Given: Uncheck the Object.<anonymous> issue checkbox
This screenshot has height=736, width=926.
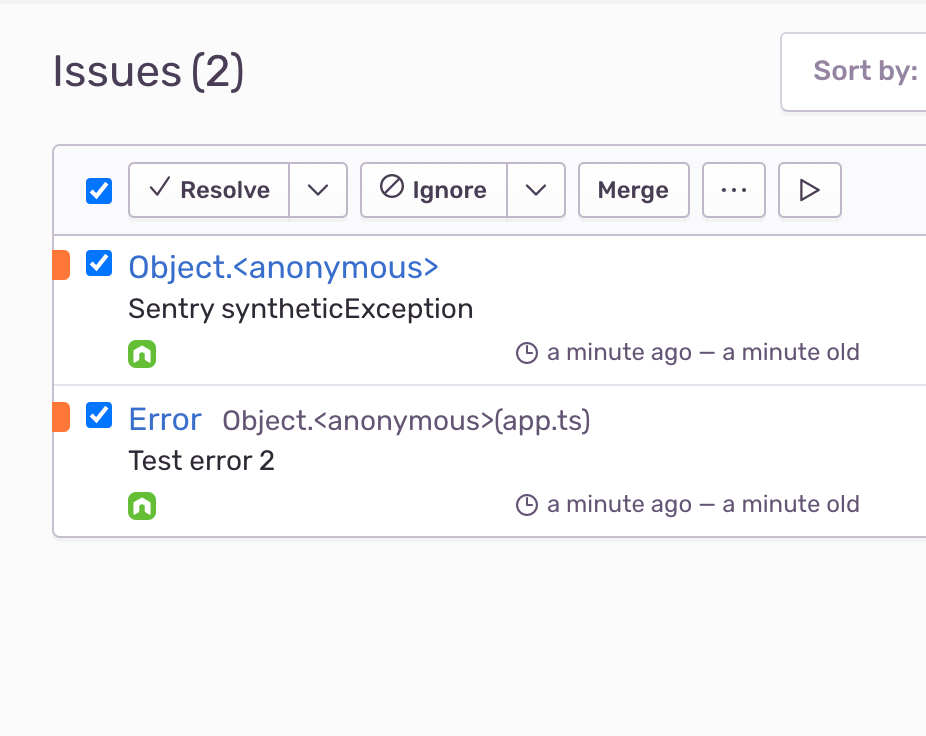Looking at the screenshot, I should (x=98, y=263).
